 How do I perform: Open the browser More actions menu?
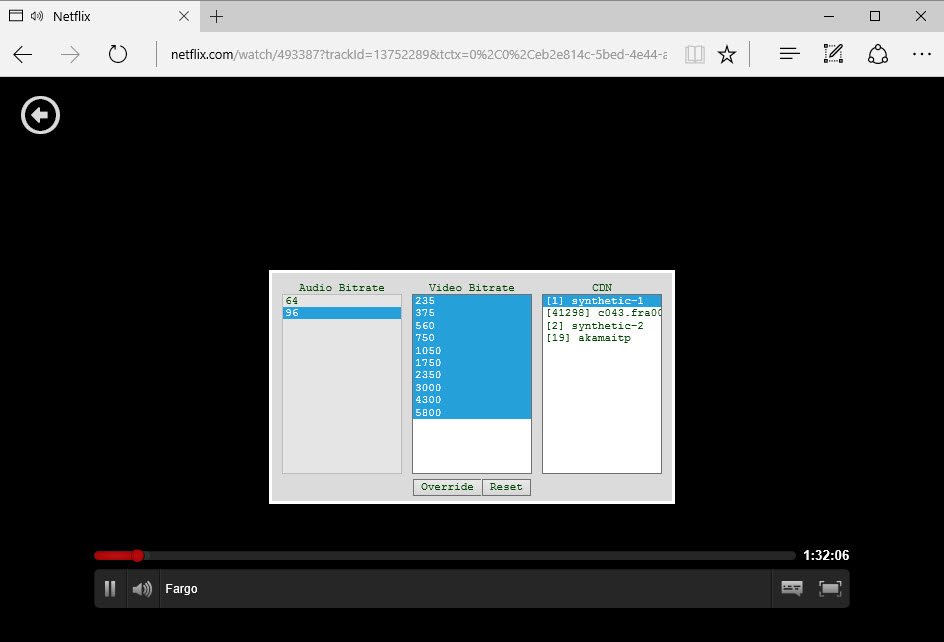click(920, 54)
